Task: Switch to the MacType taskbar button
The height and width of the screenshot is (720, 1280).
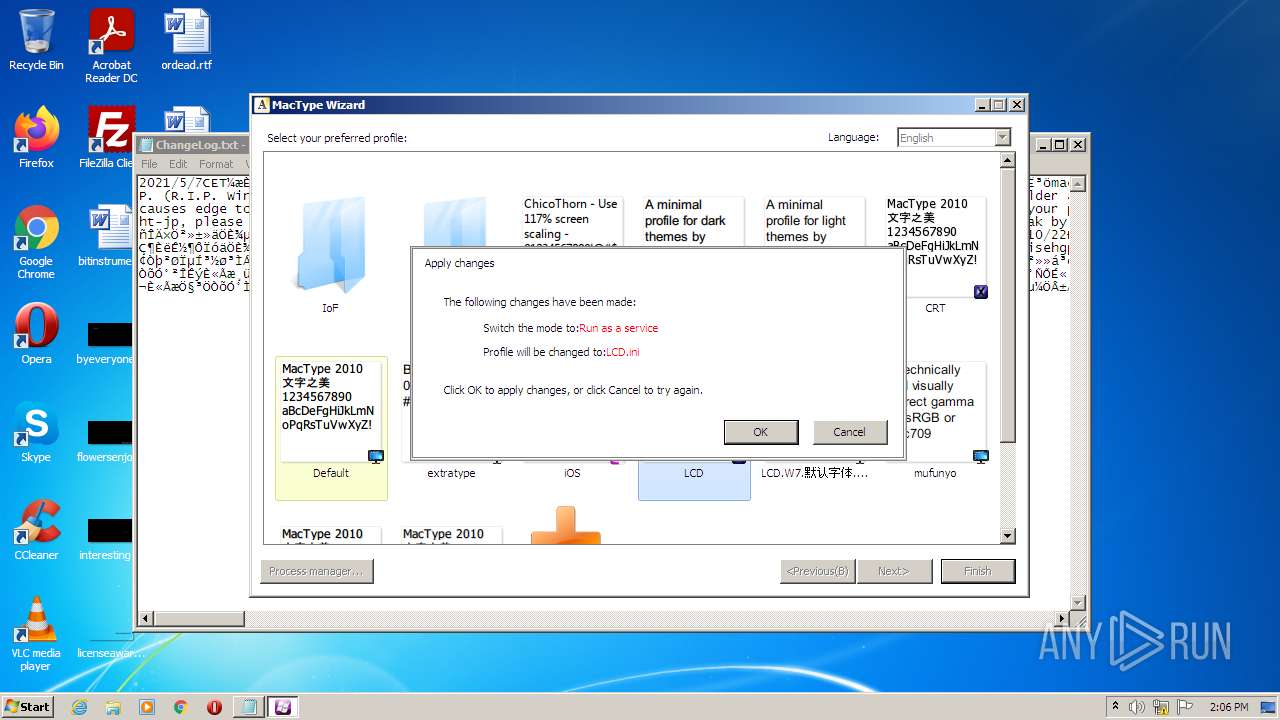Action: [283, 707]
